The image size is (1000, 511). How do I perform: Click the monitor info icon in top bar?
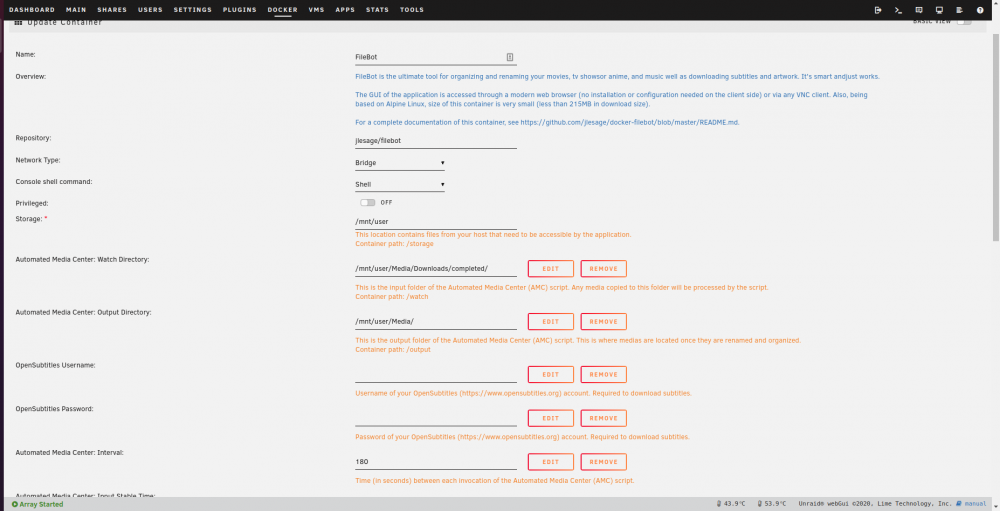pos(939,10)
